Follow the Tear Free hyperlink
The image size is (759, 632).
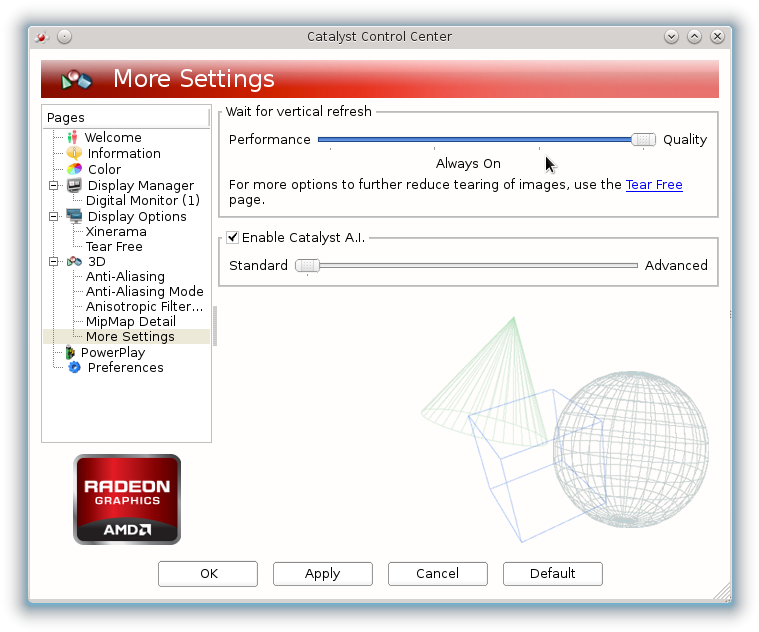pyautogui.click(x=654, y=185)
